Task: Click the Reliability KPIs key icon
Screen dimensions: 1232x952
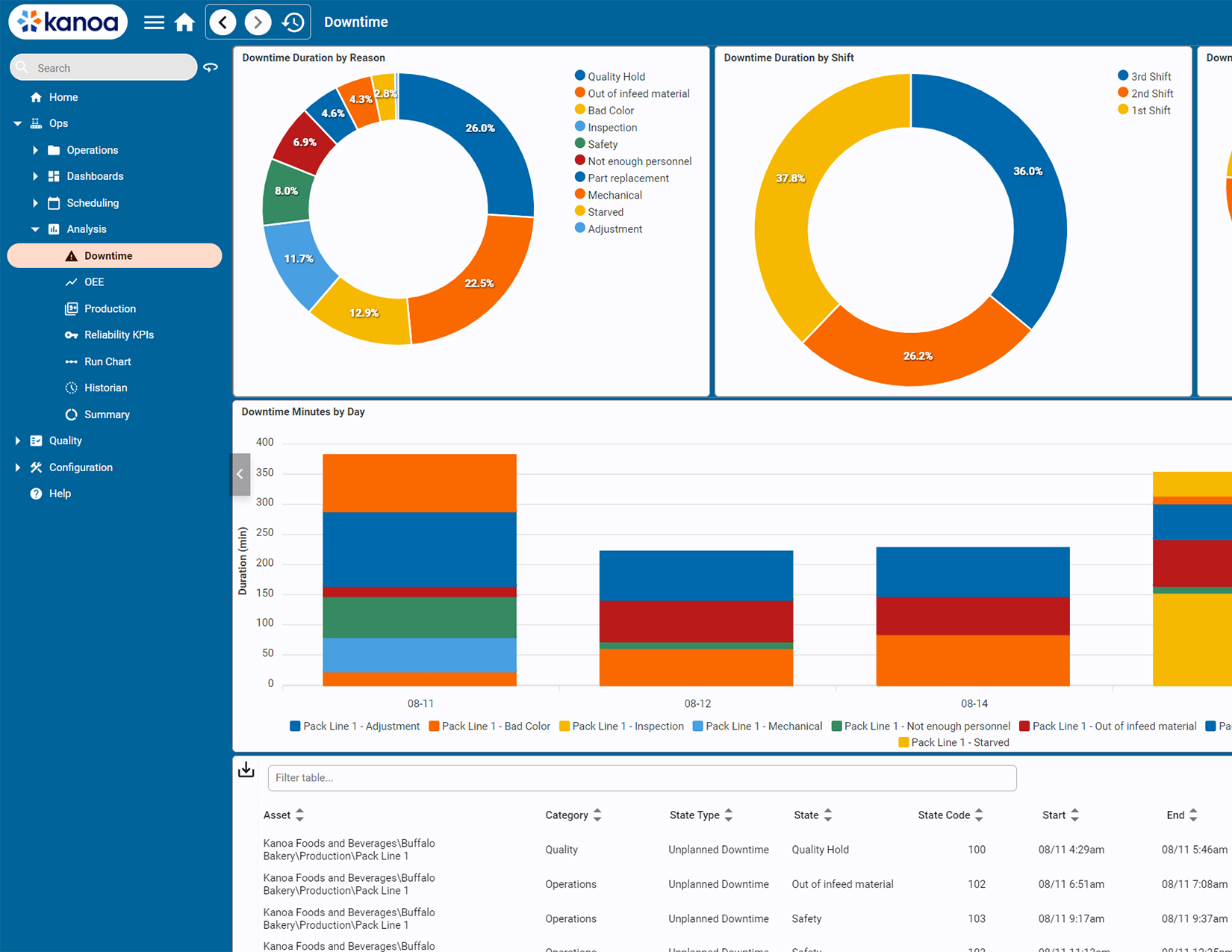Action: tap(72, 335)
